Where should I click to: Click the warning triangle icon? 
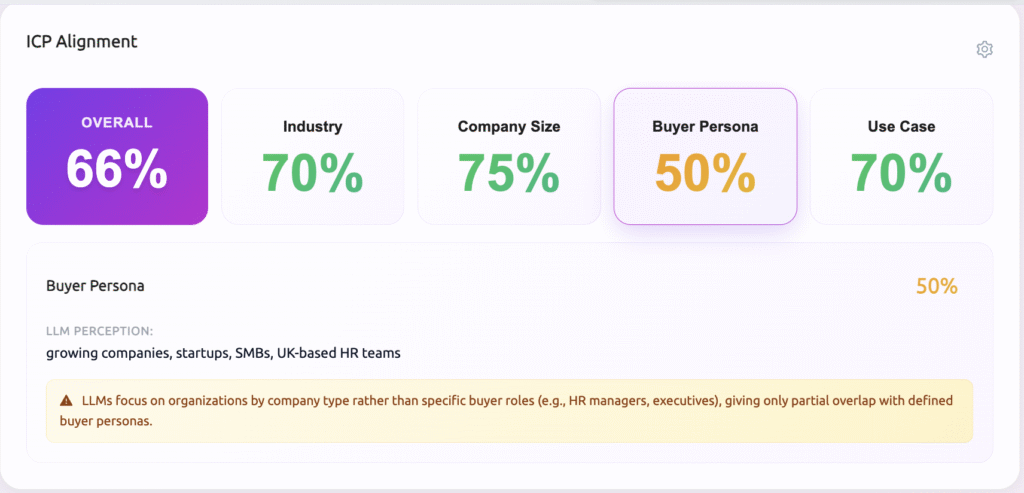tap(66, 401)
